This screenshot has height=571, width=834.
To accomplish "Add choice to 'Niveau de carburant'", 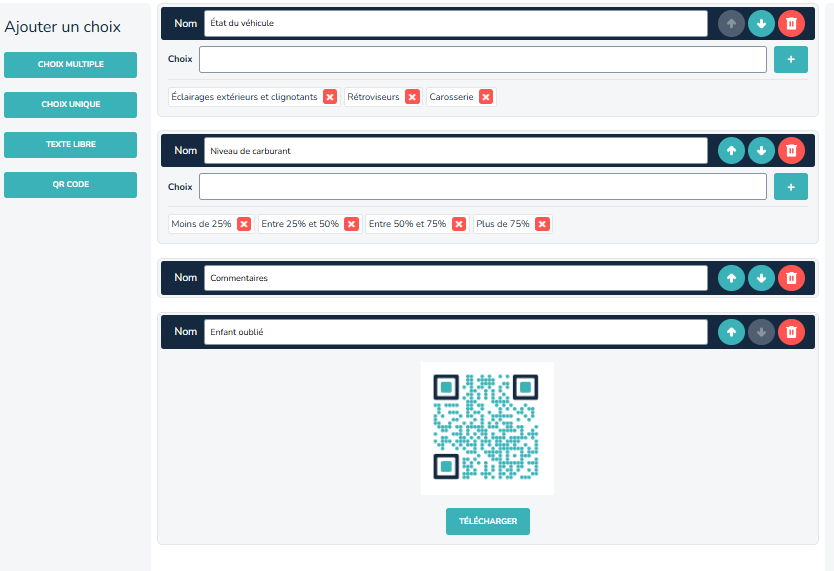I will point(790,187).
